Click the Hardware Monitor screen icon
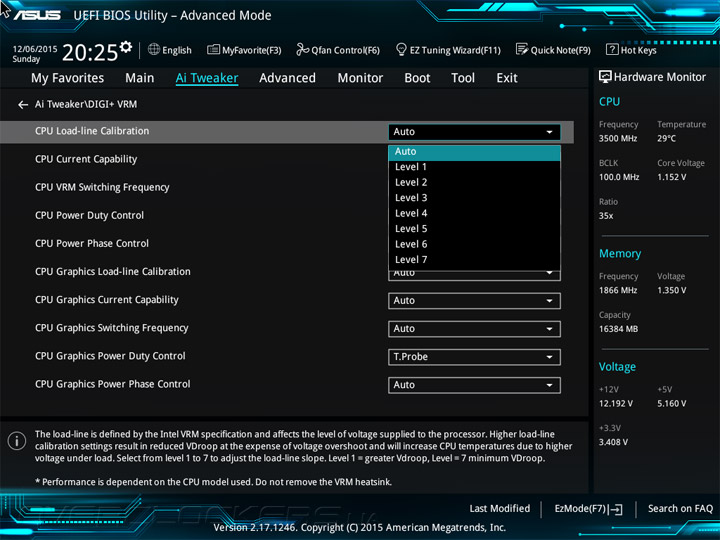 (605, 77)
